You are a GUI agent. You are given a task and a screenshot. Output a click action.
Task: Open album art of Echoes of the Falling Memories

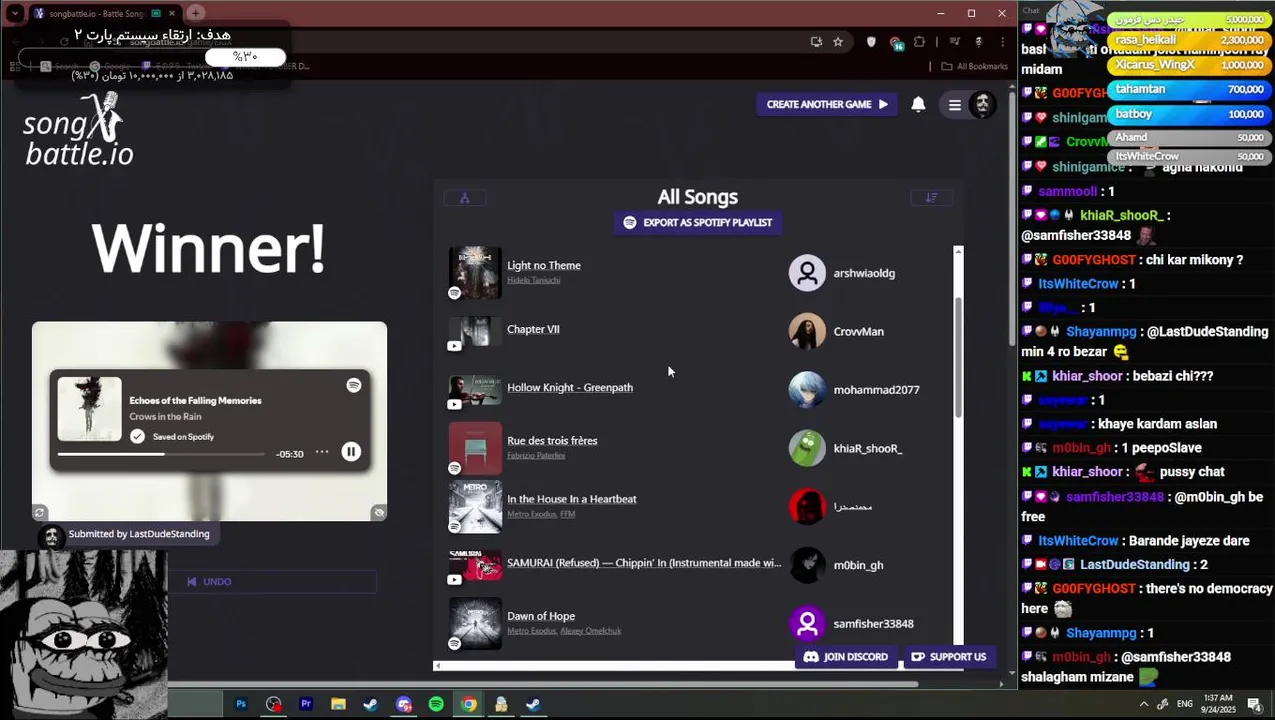pyautogui.click(x=89, y=409)
